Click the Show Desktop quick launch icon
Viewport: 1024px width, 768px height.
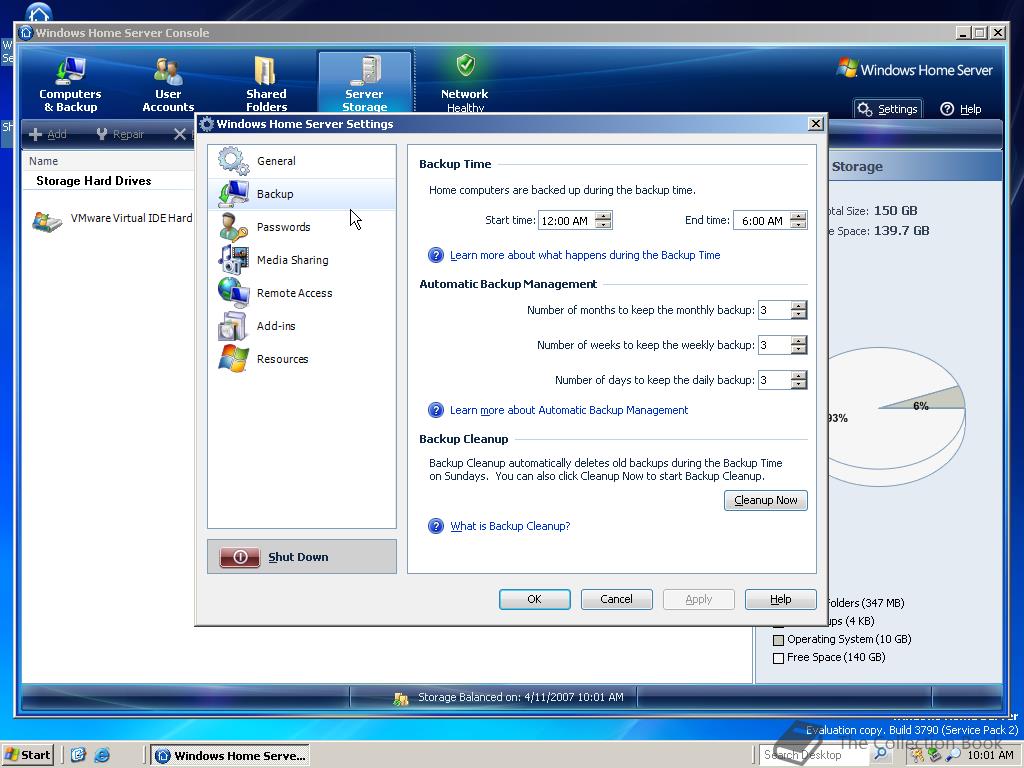(78, 755)
